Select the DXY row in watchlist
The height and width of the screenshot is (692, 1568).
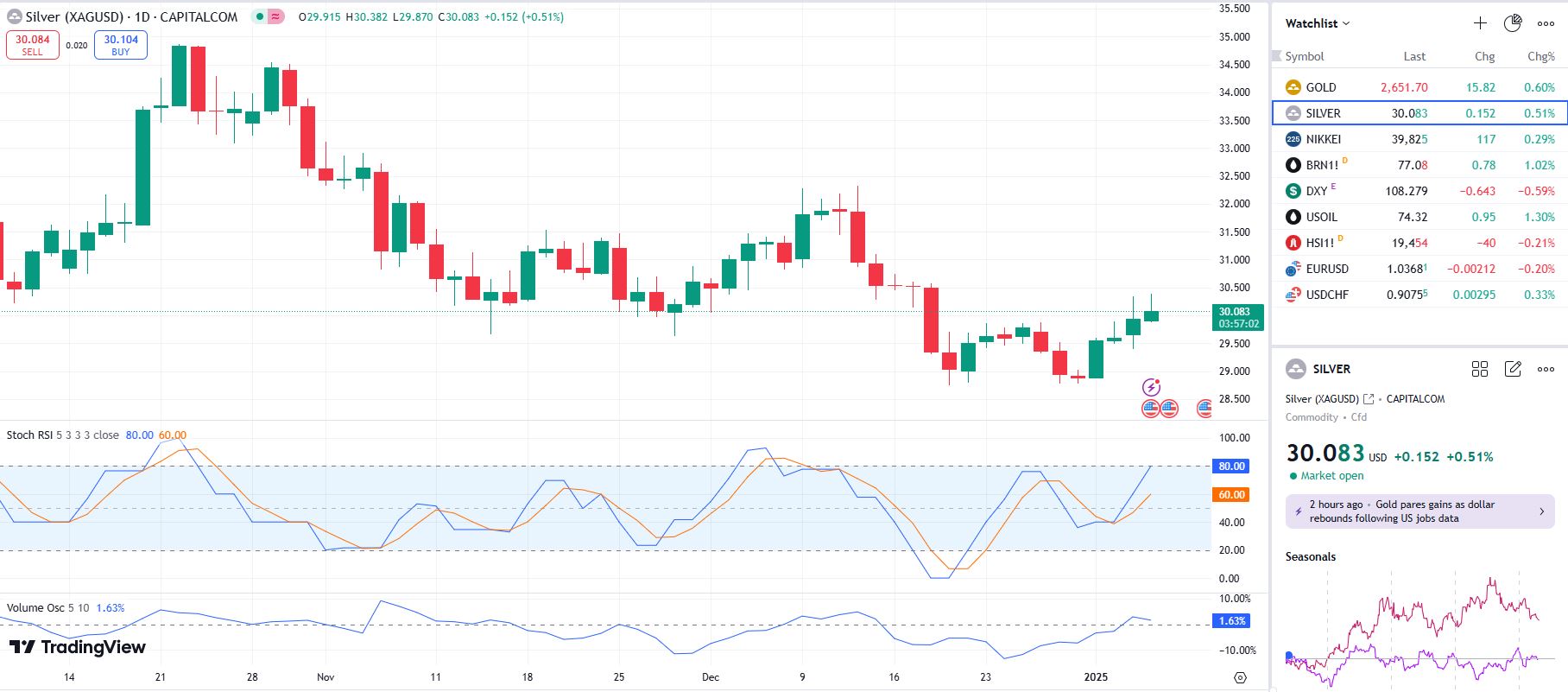1419,191
